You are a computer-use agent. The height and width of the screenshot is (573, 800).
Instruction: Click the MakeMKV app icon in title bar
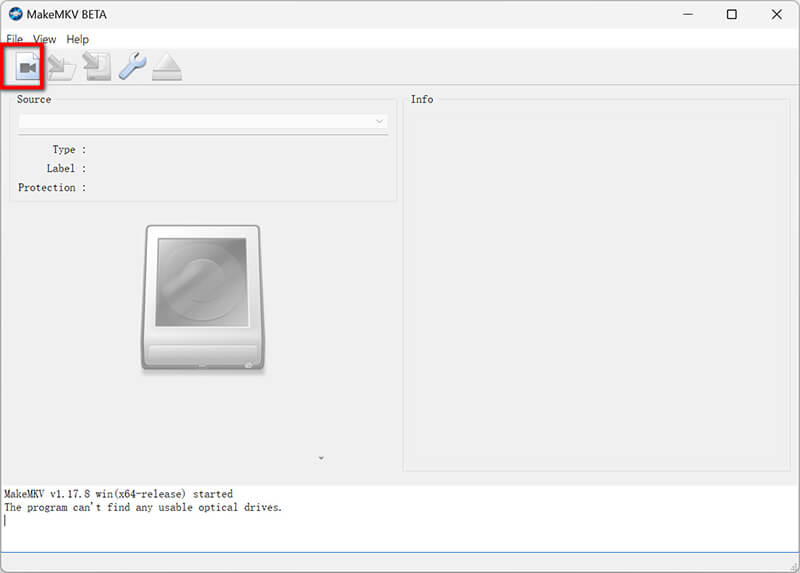pyautogui.click(x=15, y=14)
